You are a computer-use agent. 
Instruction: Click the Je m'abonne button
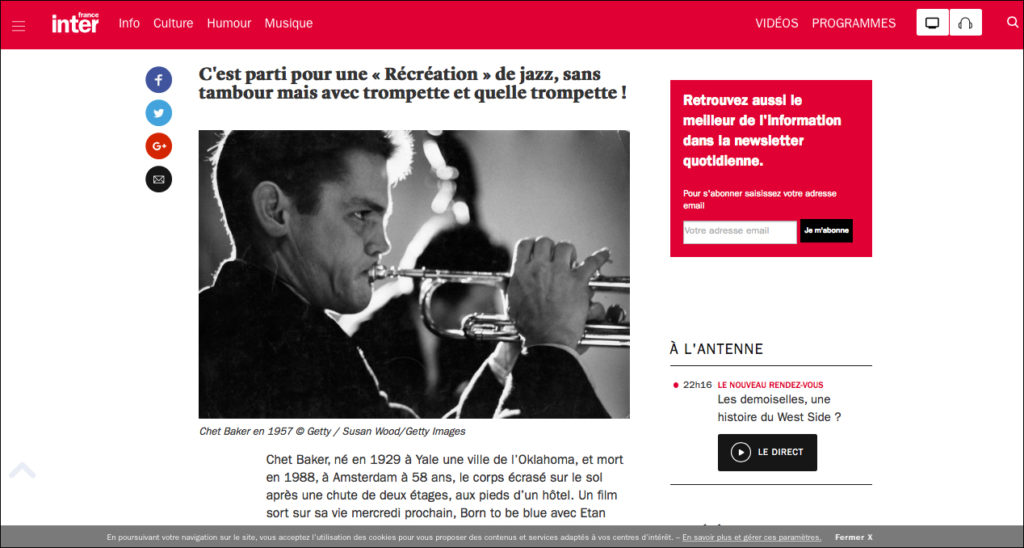tap(826, 231)
